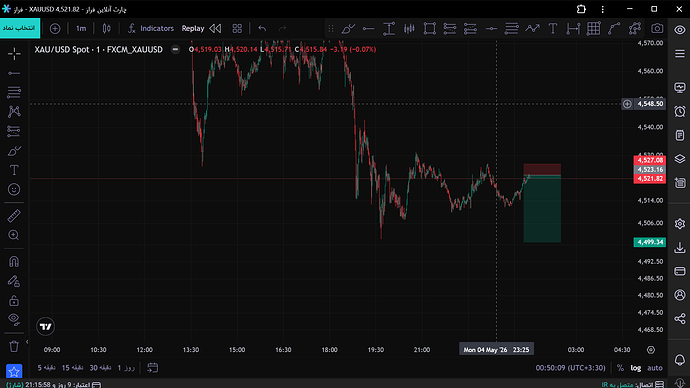Redo the chart action
This screenshot has width=690, height=388.
click(x=283, y=29)
